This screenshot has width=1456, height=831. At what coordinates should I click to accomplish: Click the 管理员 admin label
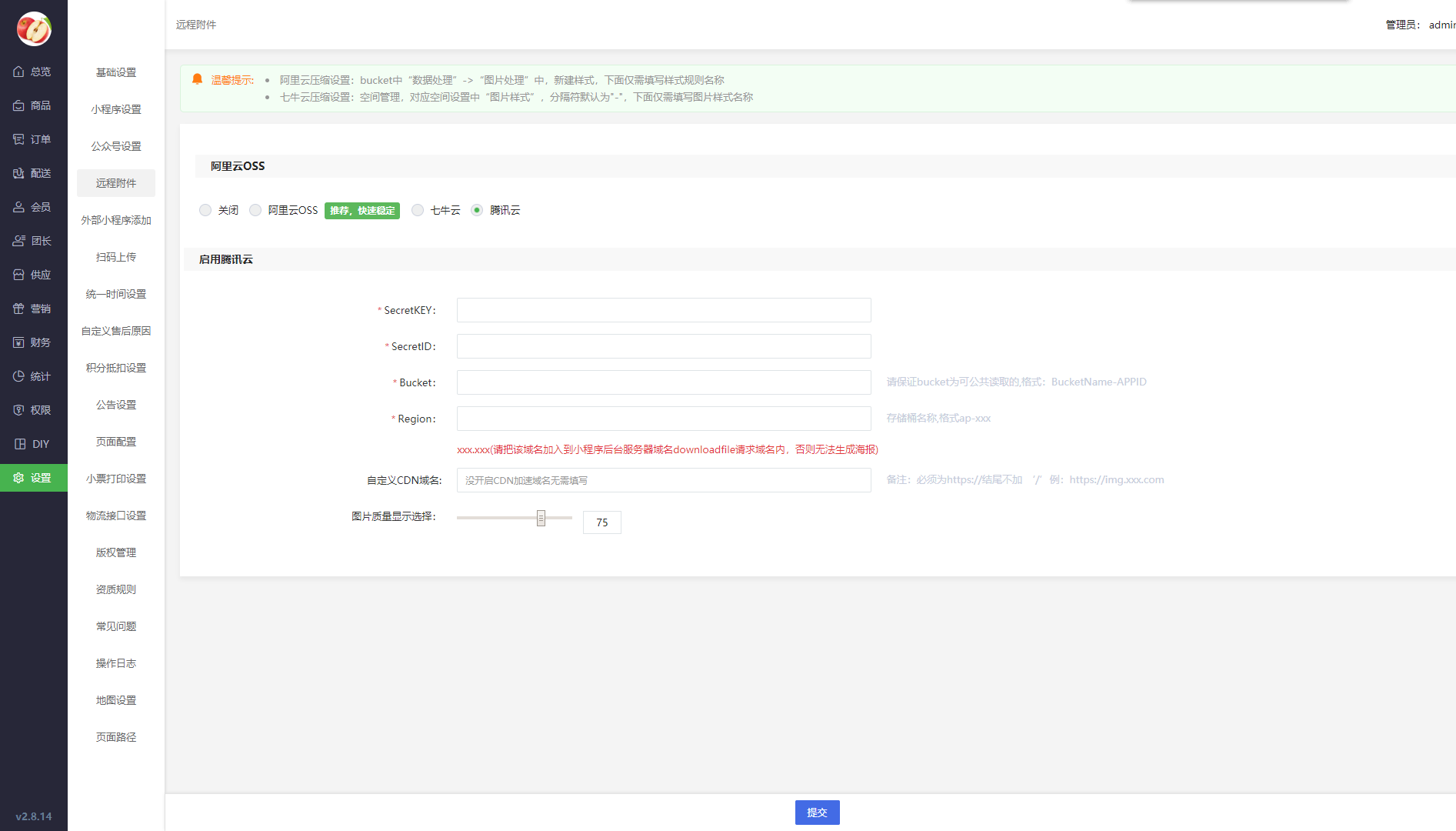click(1420, 25)
